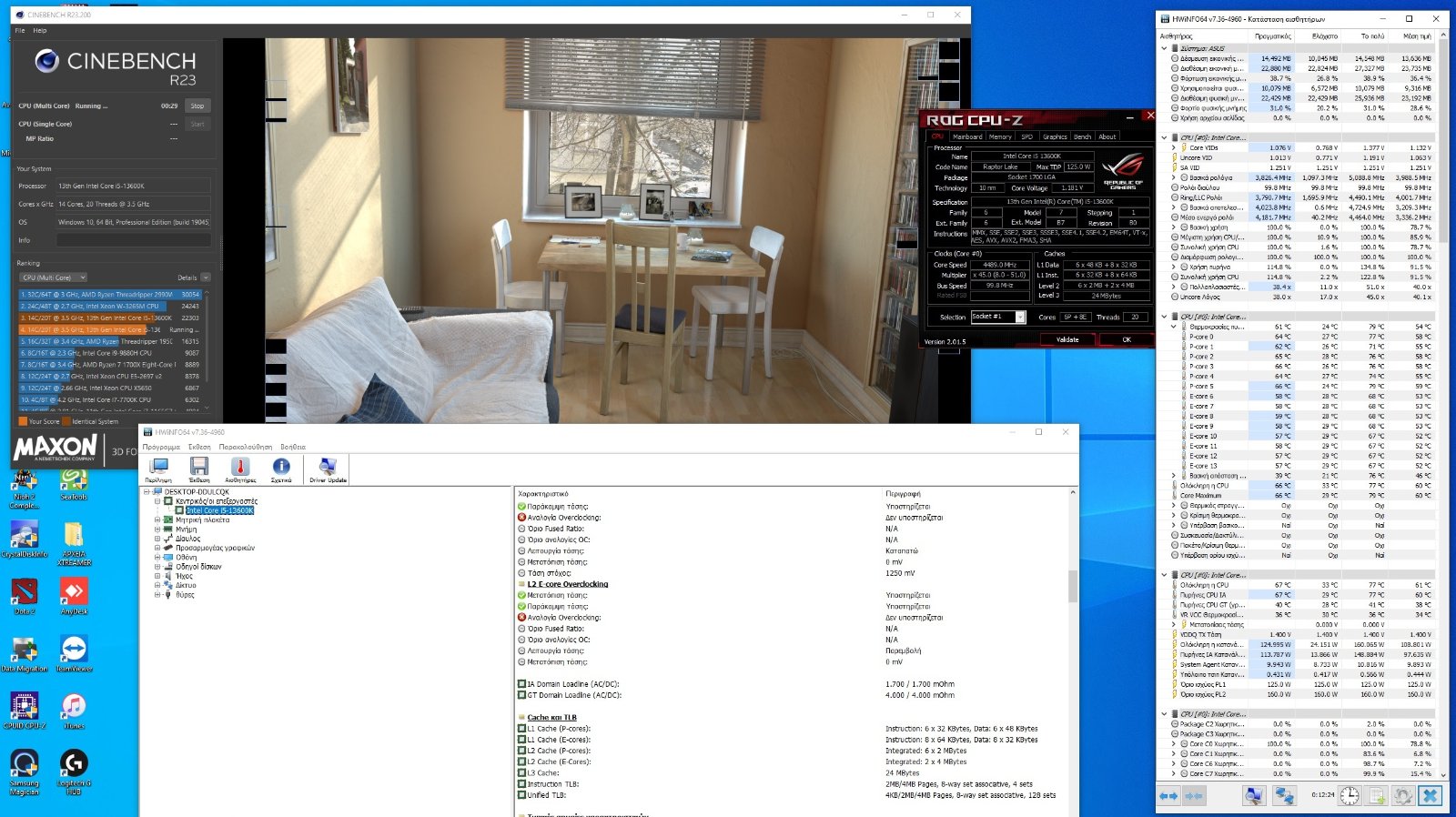Switch to the Graphics tab in CPU-Z
The image size is (1456, 817).
pyautogui.click(x=1055, y=136)
